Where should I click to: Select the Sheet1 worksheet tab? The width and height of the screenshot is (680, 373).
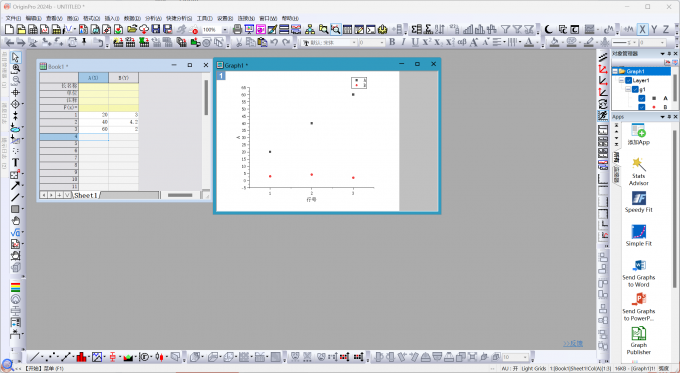(85, 195)
